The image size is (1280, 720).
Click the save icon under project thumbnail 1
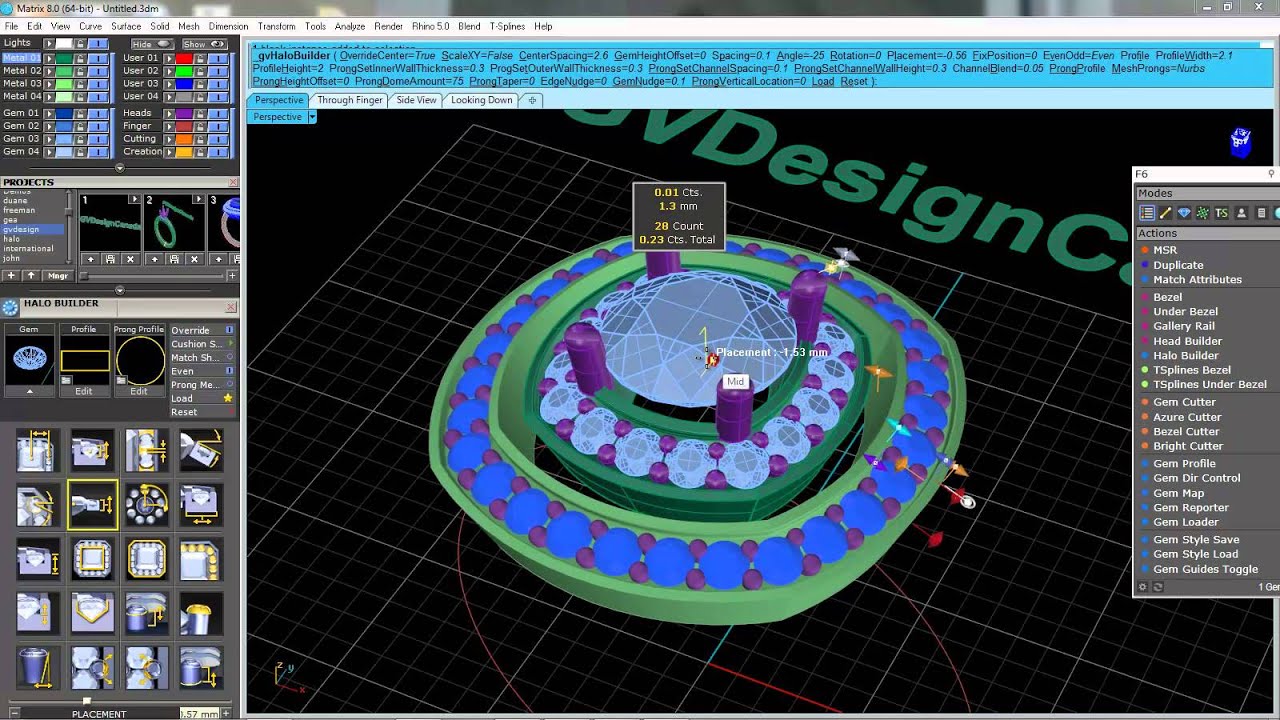[110, 259]
